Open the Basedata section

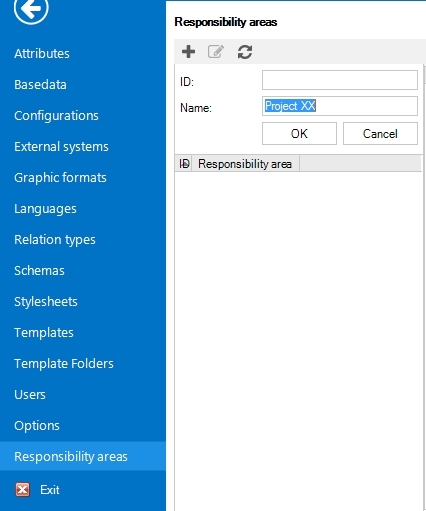[x=40, y=84]
